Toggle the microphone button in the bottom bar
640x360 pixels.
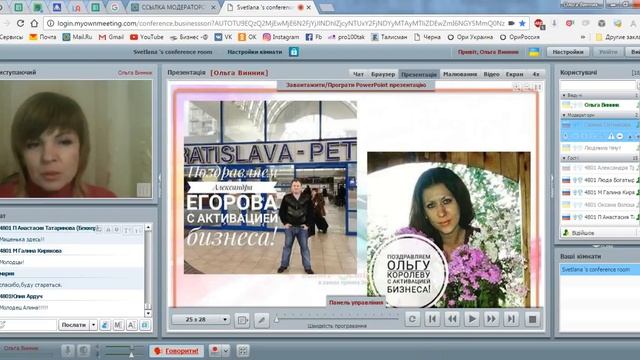click(x=68, y=351)
